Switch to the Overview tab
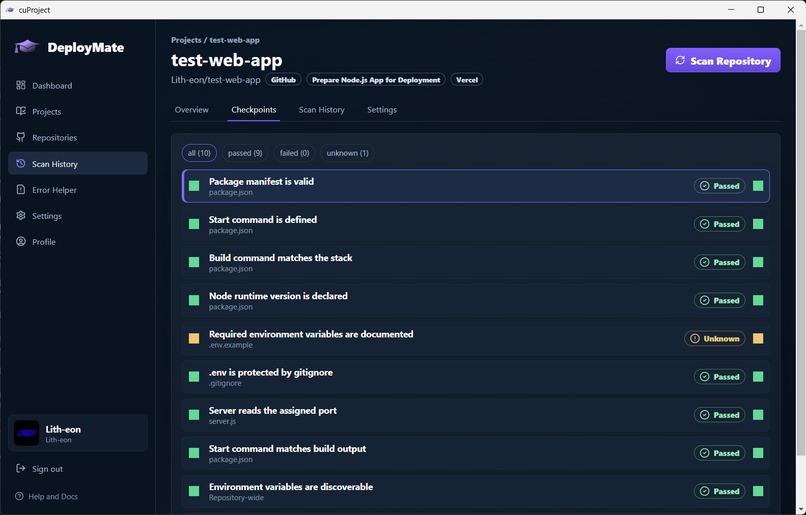Screen dimensions: 806x515 pos(191,110)
